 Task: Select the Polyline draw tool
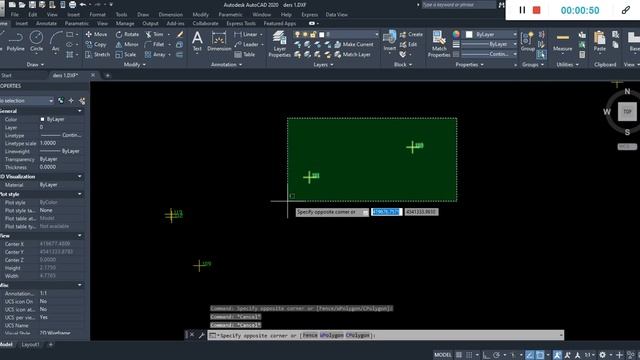(16, 42)
